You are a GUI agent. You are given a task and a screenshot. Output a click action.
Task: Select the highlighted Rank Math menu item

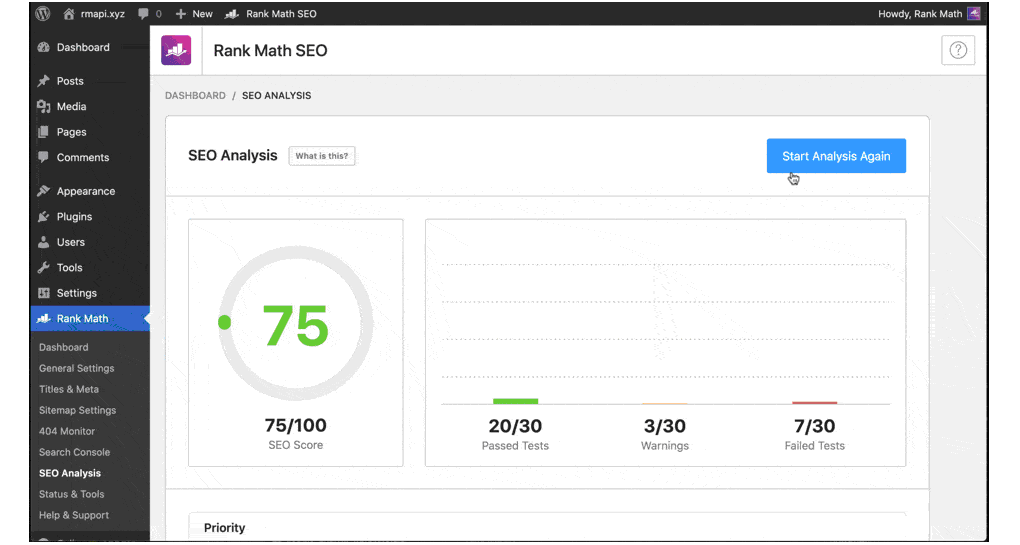(90, 319)
